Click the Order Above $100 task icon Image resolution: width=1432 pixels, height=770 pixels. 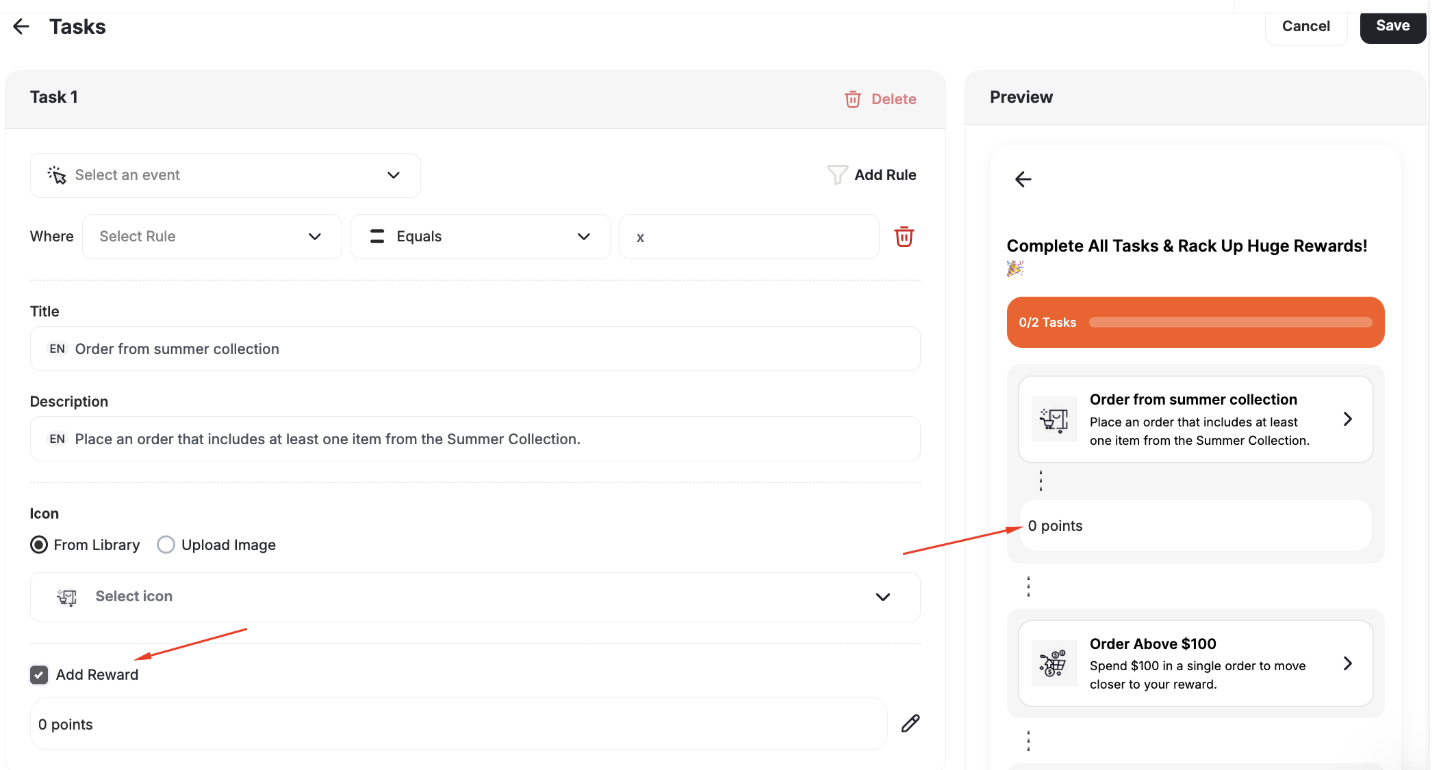click(1054, 664)
